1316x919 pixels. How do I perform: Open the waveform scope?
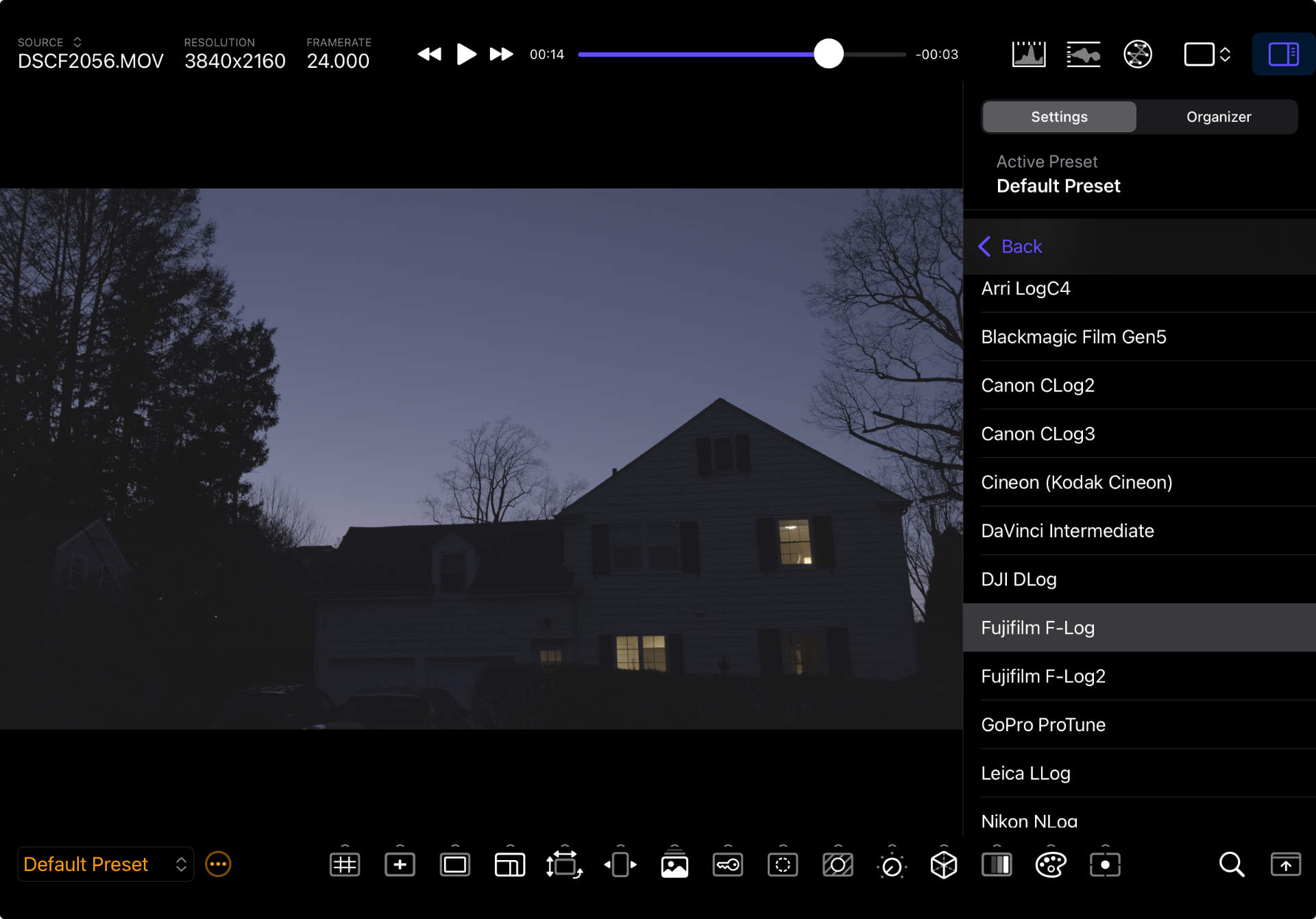[x=1083, y=54]
